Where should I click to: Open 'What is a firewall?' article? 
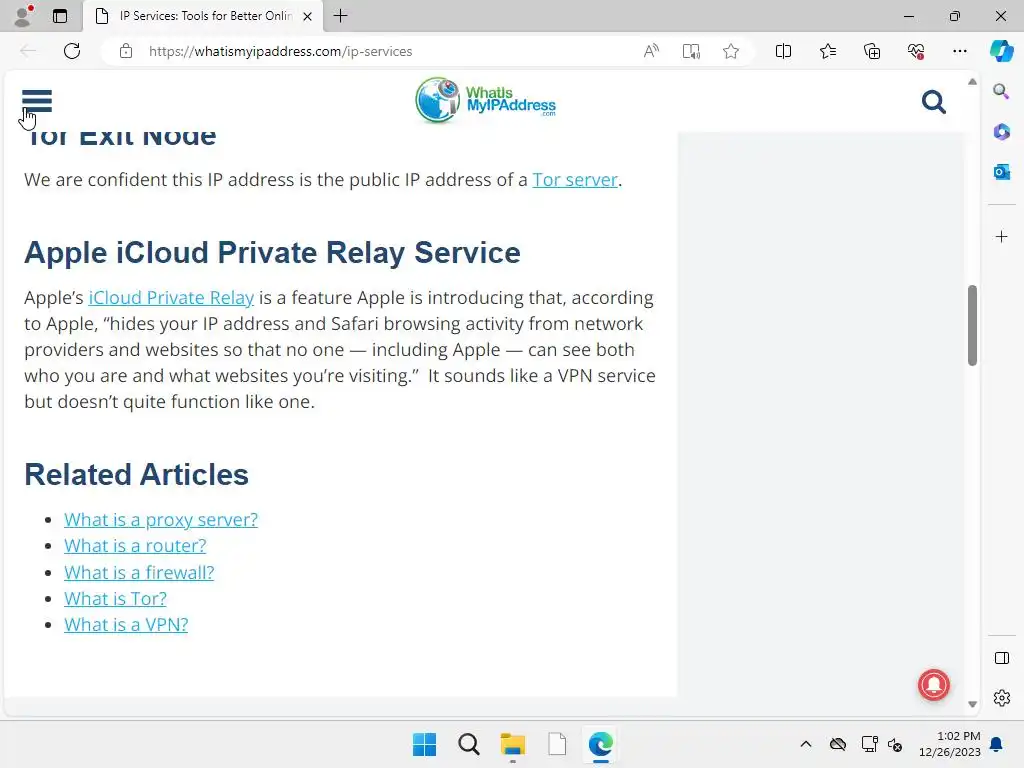[139, 573]
